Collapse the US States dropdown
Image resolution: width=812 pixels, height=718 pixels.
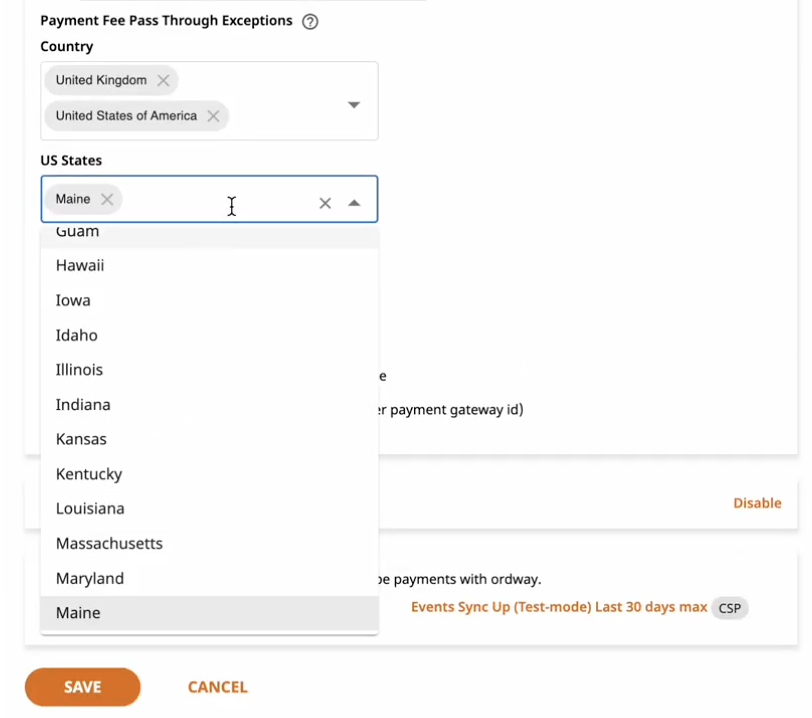click(x=354, y=203)
